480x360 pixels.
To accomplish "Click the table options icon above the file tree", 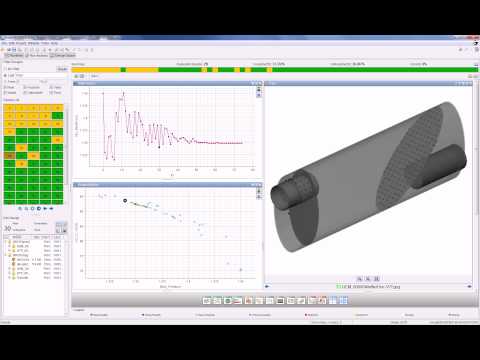I will (61, 227).
